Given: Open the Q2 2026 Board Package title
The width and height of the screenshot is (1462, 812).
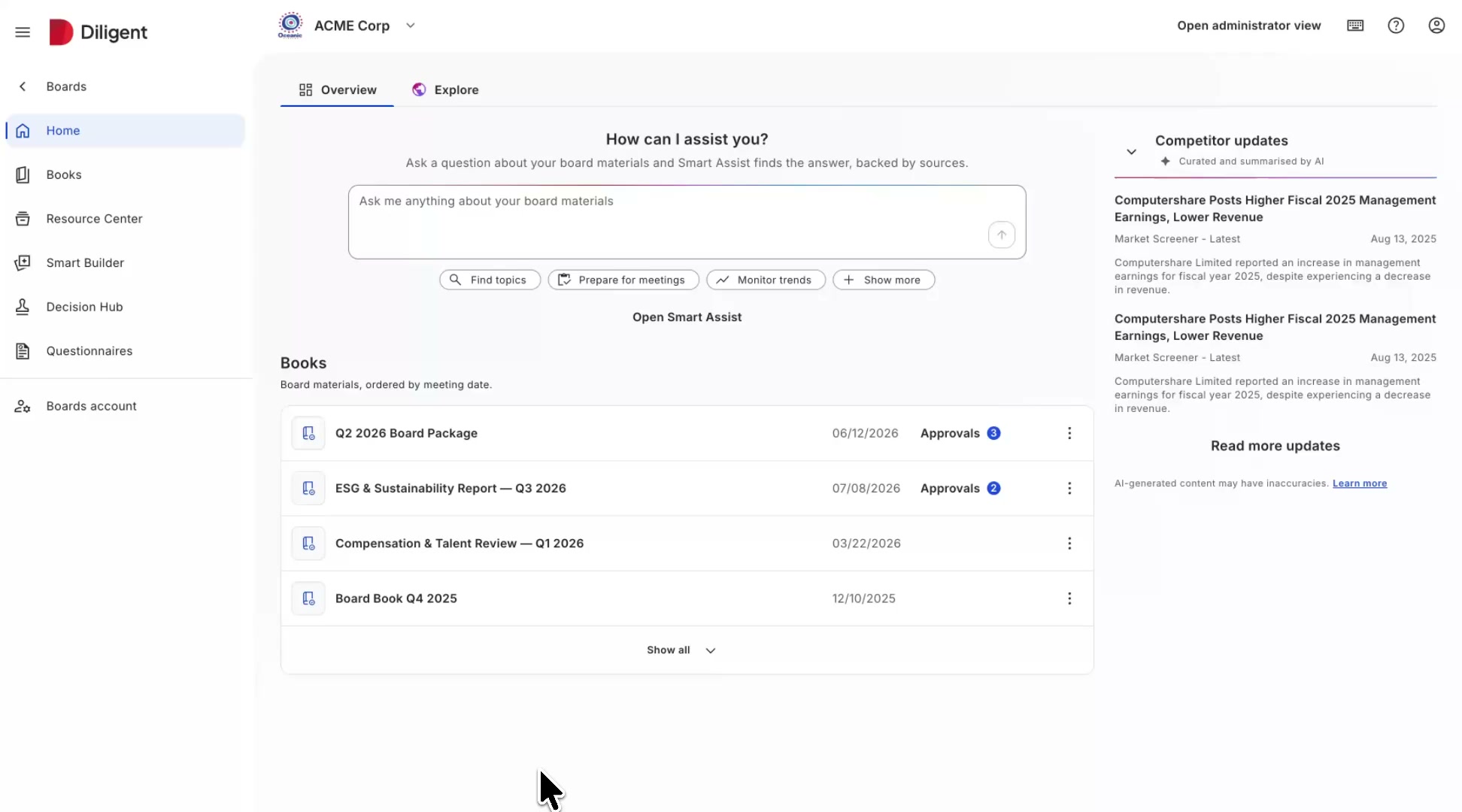Looking at the screenshot, I should [406, 433].
